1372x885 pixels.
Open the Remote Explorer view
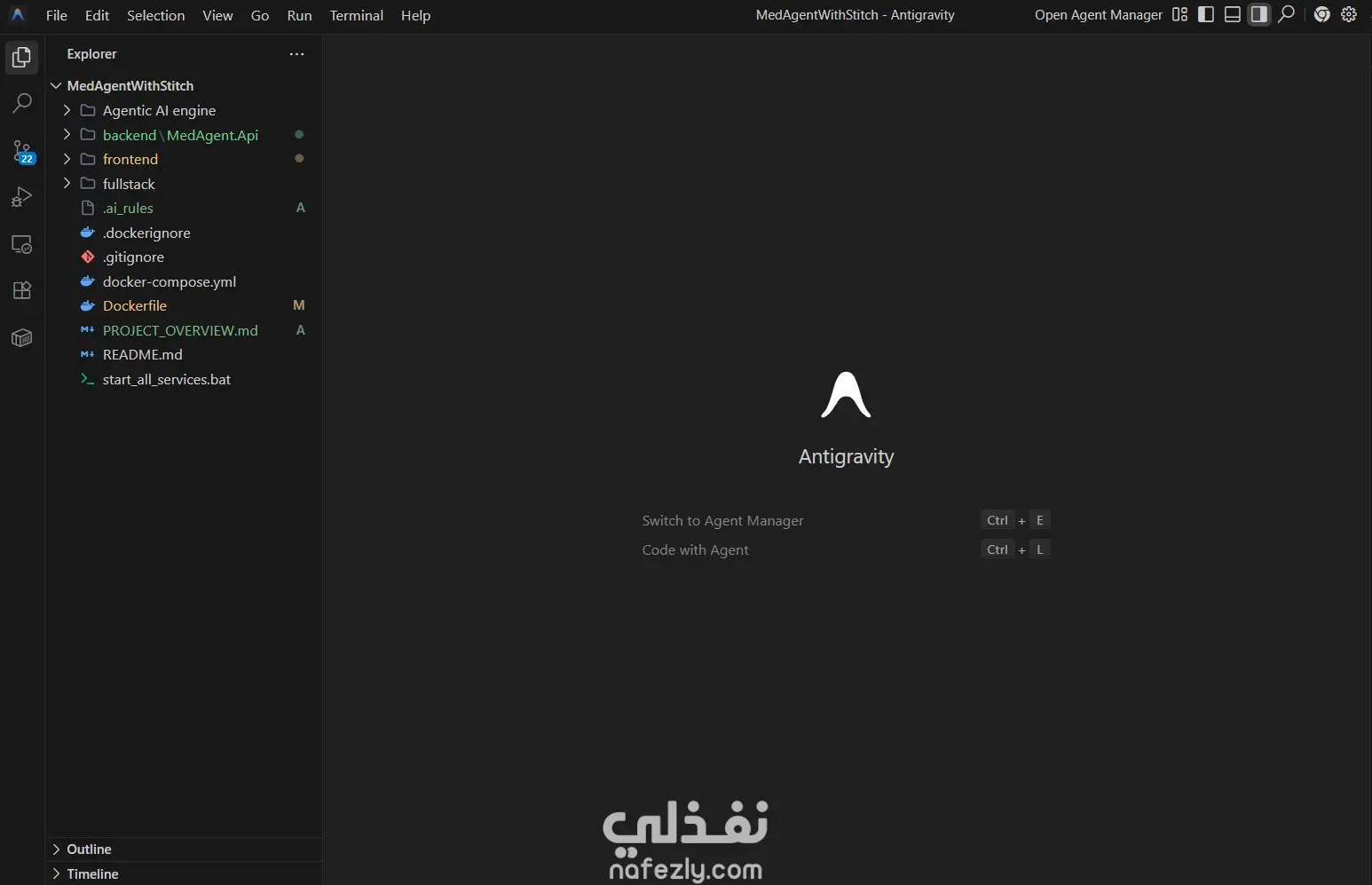[22, 244]
